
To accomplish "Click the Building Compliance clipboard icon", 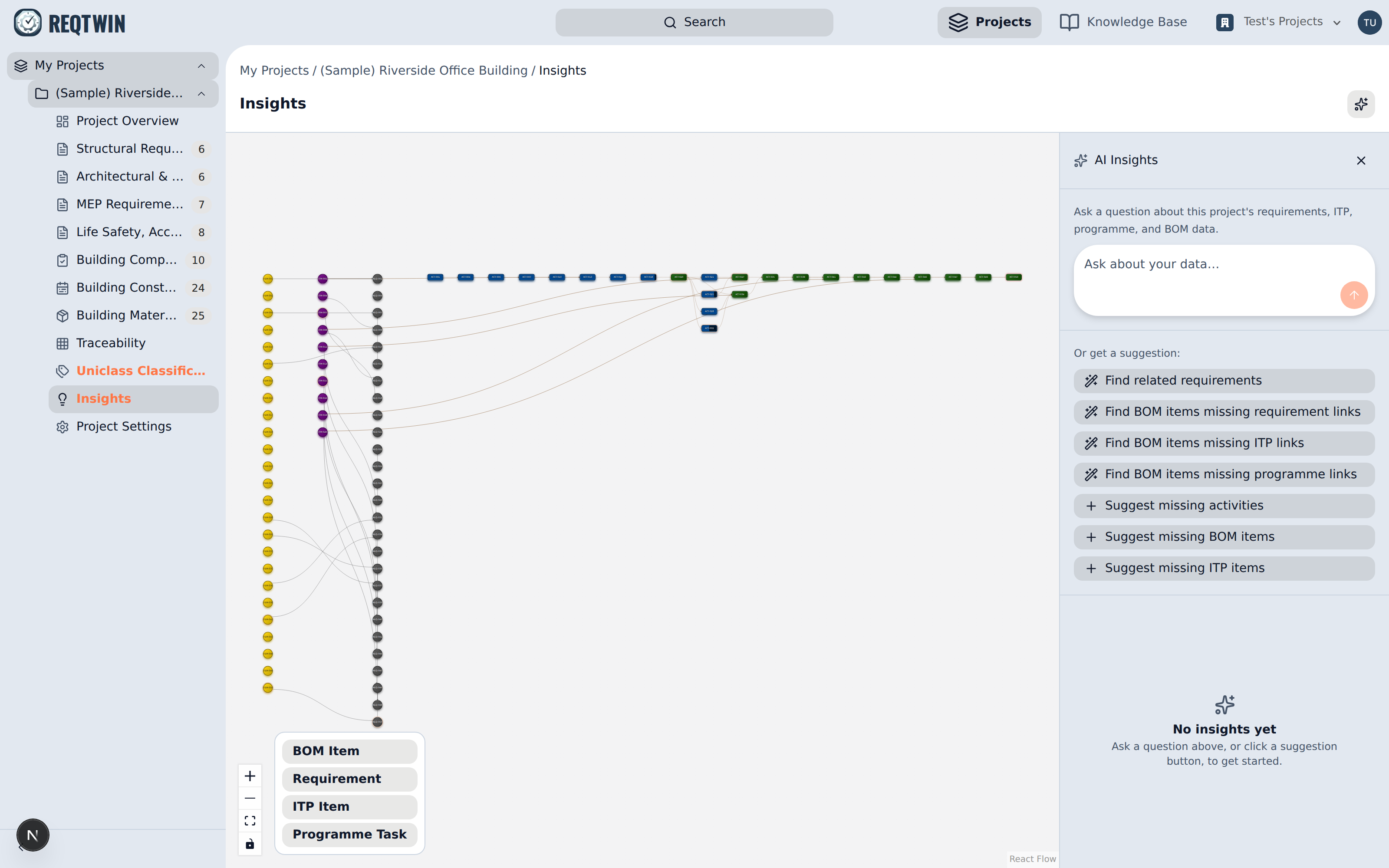I will coord(63,260).
